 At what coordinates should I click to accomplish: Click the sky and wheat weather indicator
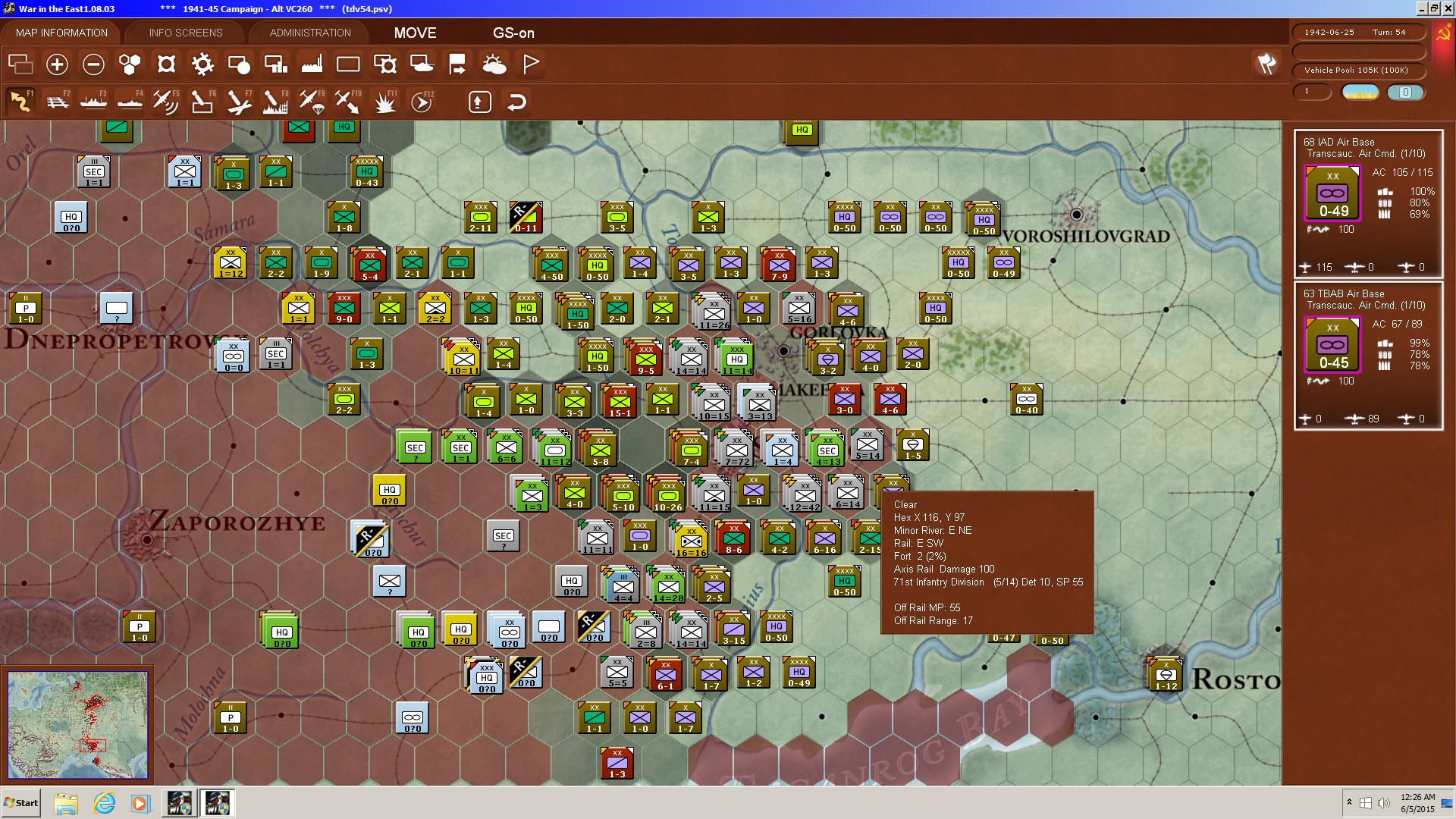click(1360, 92)
